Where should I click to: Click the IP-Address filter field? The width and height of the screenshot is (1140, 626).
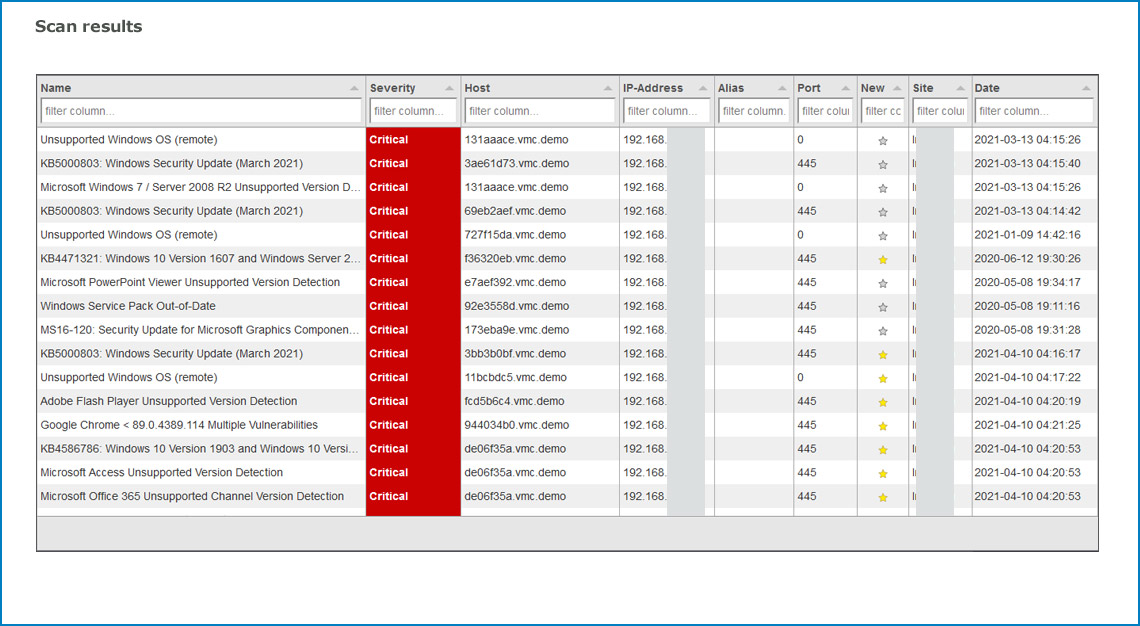pyautogui.click(x=667, y=111)
